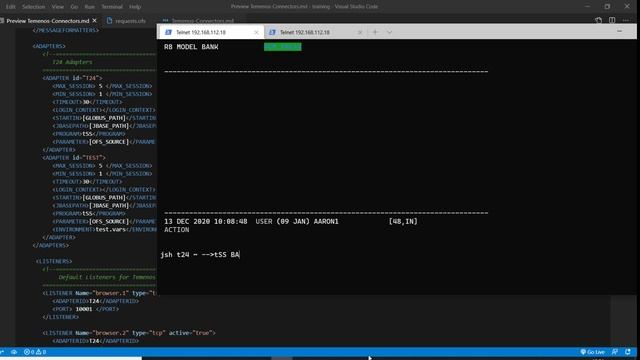Screen dimensions: 640x360
Task: Click the ENVIRONMENT test.vars line
Action: coord(104,229)
